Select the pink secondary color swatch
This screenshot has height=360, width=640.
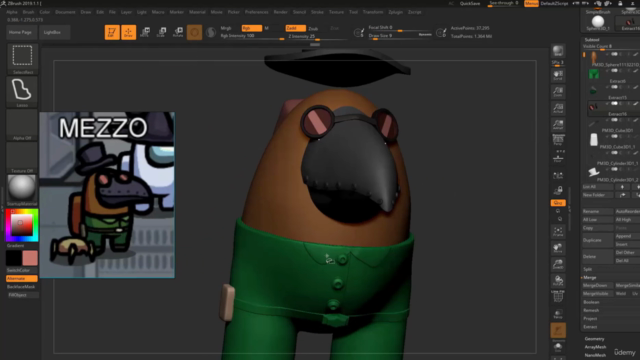pyautogui.click(x=30, y=258)
